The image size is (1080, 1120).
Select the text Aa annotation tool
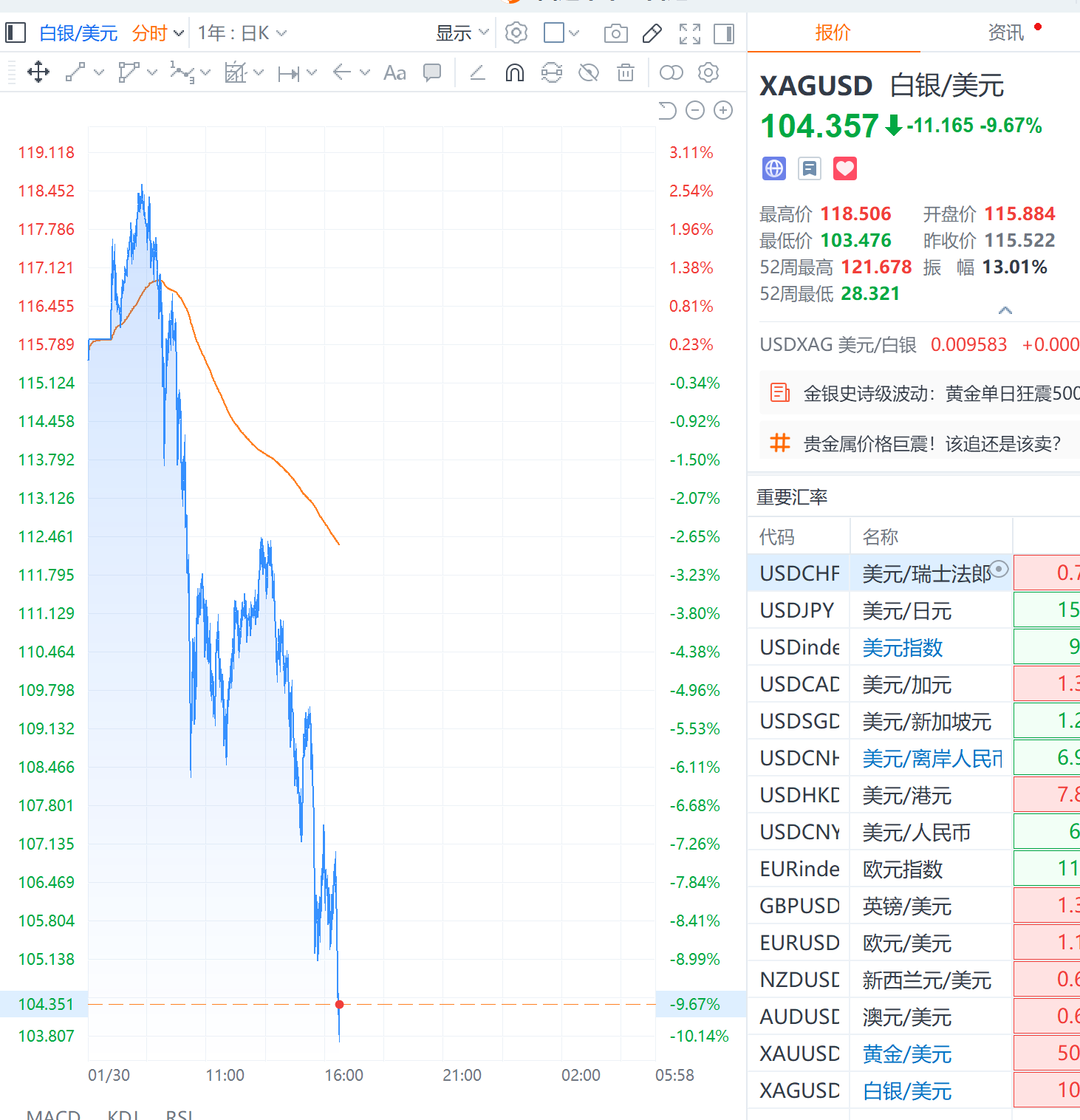394,72
